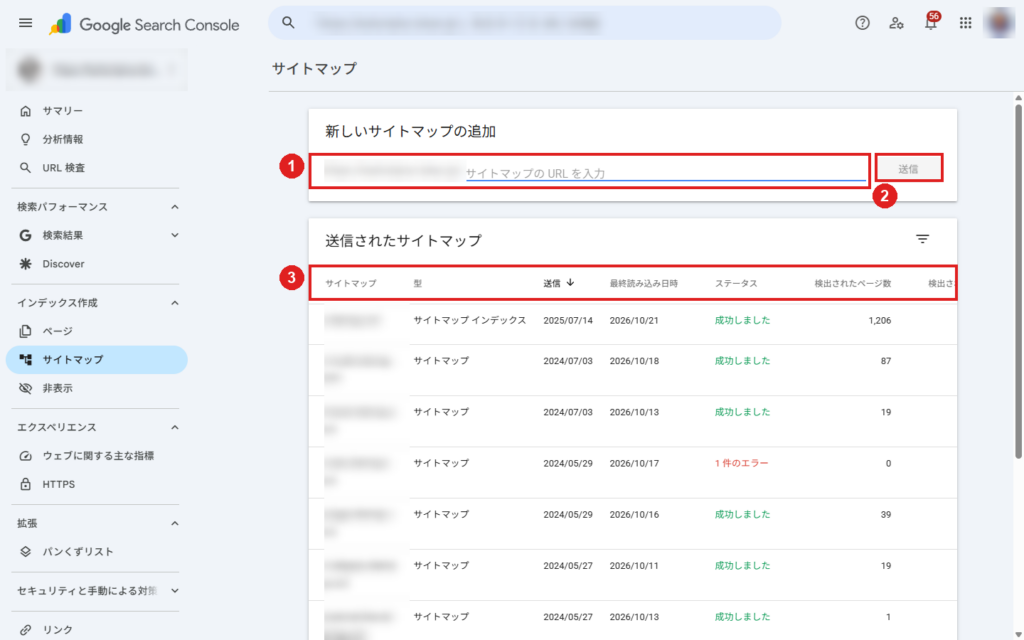Image resolution: width=1024 pixels, height=640 pixels.
Task: Focus the サイトマップの URL を入力 field
Action: click(665, 173)
